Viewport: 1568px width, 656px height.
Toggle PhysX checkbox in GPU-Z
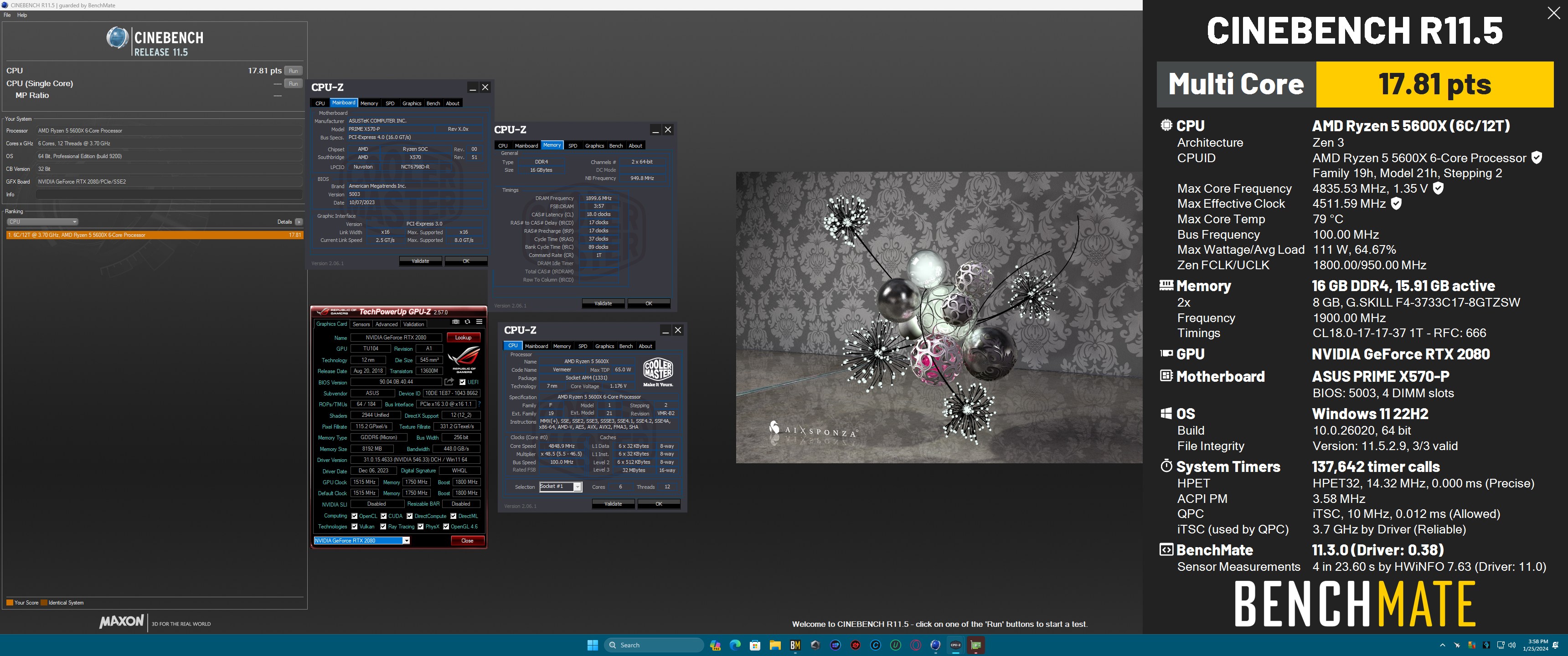pyautogui.click(x=421, y=527)
